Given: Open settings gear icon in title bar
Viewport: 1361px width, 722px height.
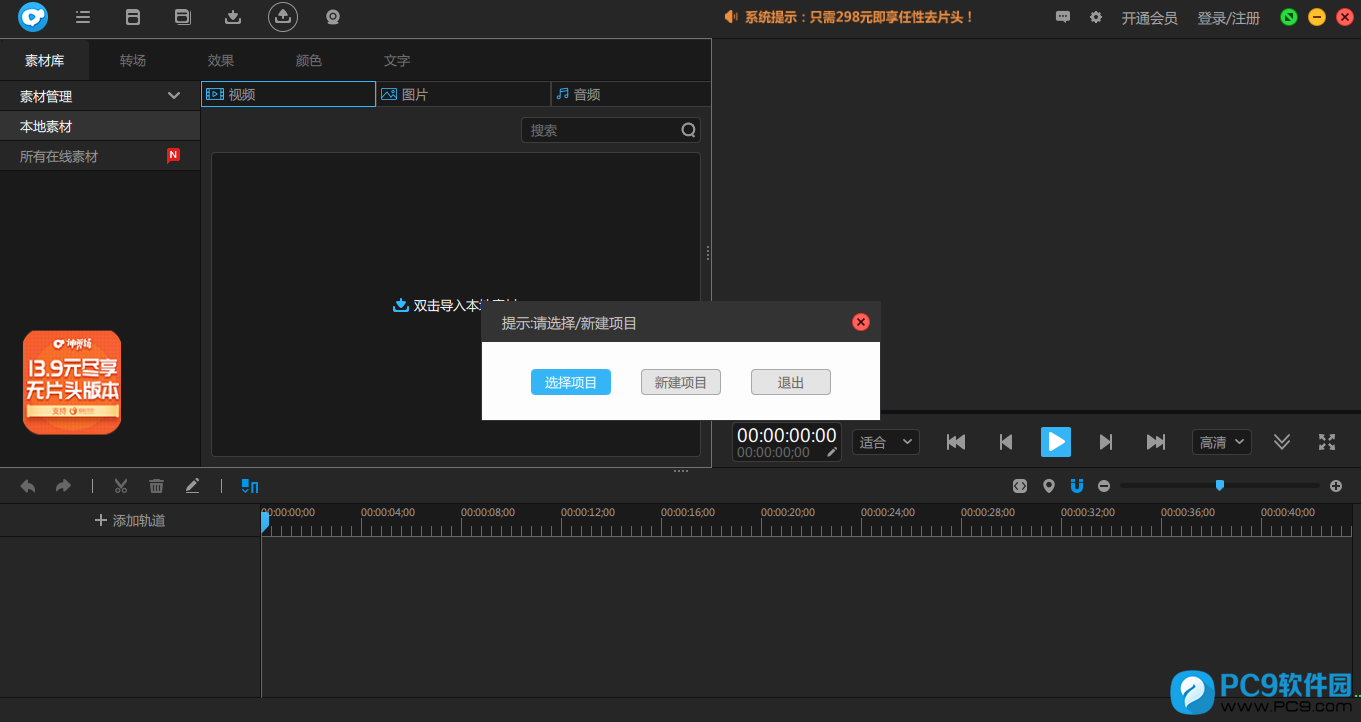Looking at the screenshot, I should [x=1096, y=17].
